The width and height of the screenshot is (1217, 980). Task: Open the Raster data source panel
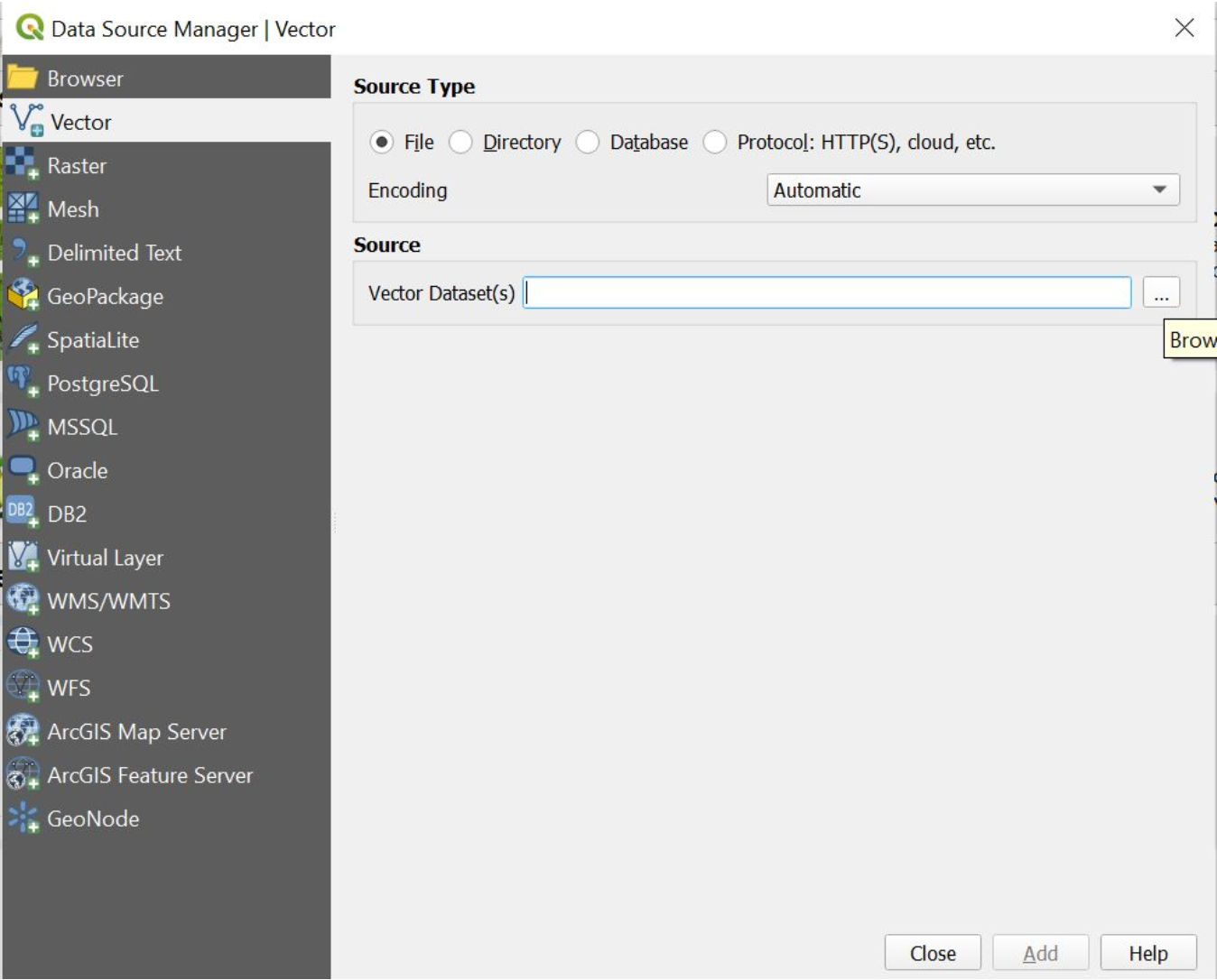coord(77,166)
